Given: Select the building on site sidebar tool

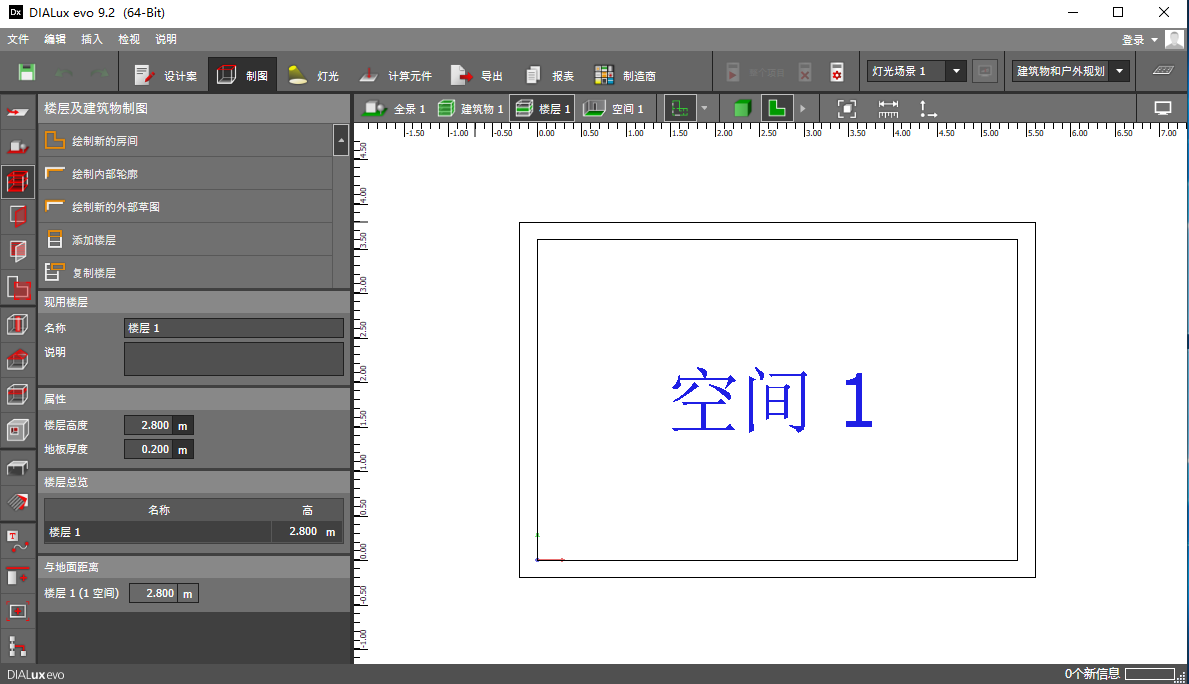Looking at the screenshot, I should click(x=18, y=147).
